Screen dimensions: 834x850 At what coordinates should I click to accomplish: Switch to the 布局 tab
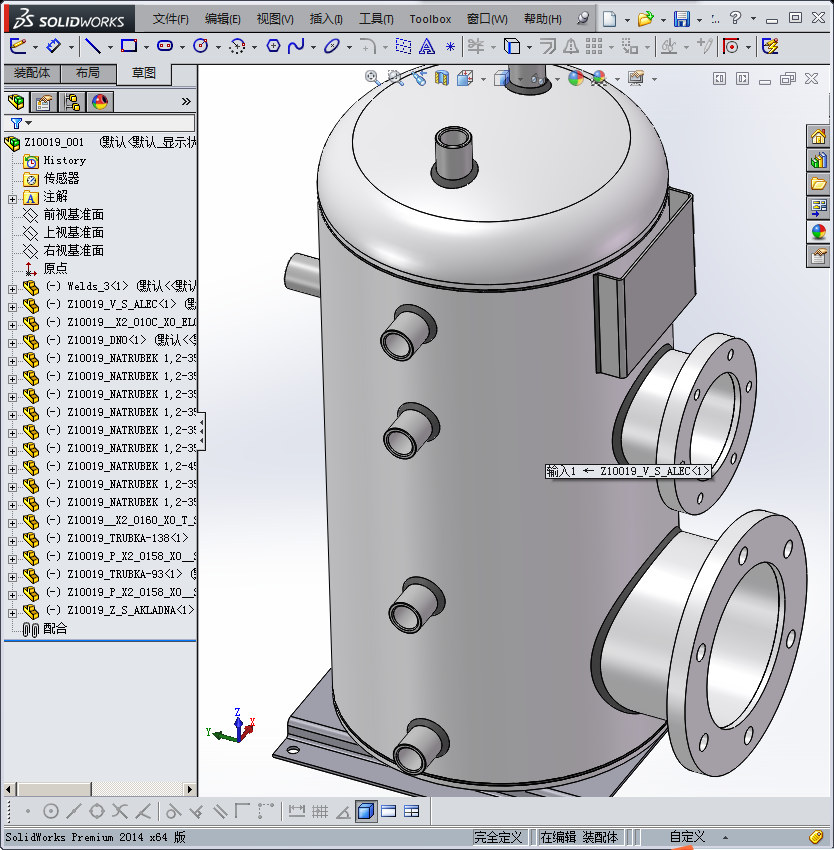[x=87, y=73]
